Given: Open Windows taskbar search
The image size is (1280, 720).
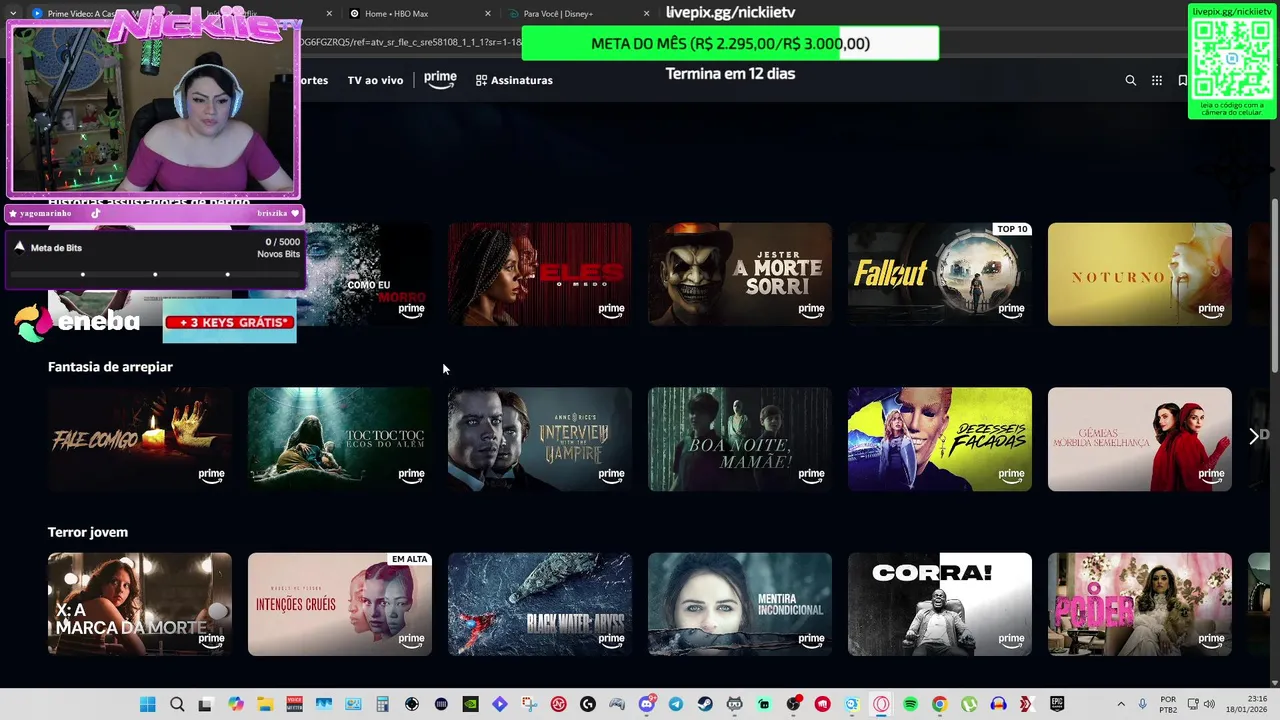Looking at the screenshot, I should pyautogui.click(x=177, y=704).
